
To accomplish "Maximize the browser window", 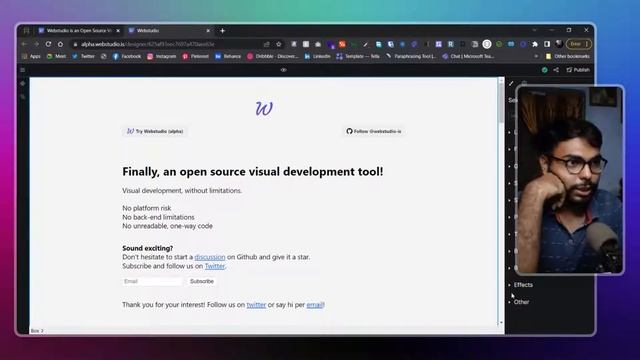I will [569, 30].
